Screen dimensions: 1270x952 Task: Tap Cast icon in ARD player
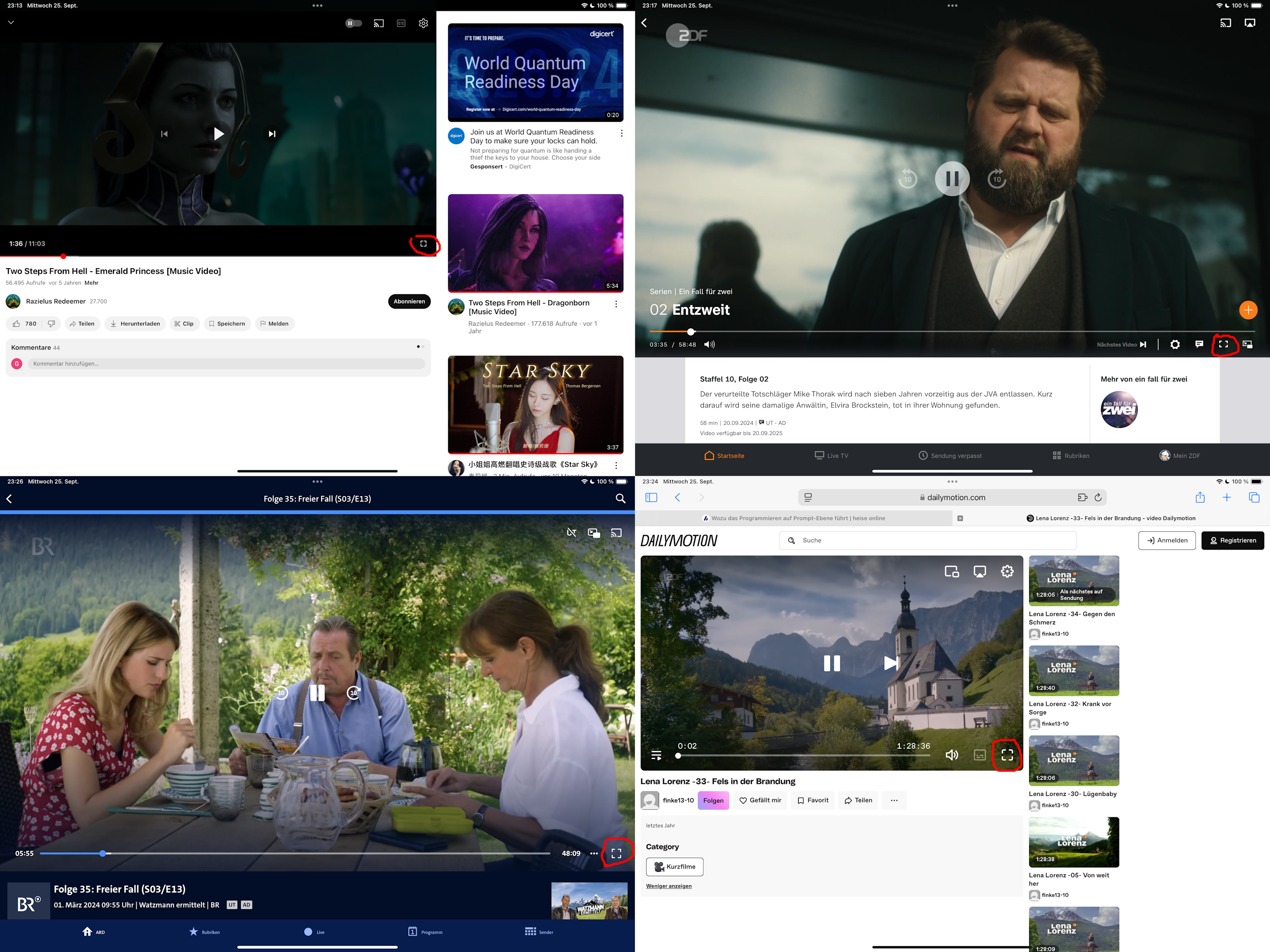(x=616, y=533)
